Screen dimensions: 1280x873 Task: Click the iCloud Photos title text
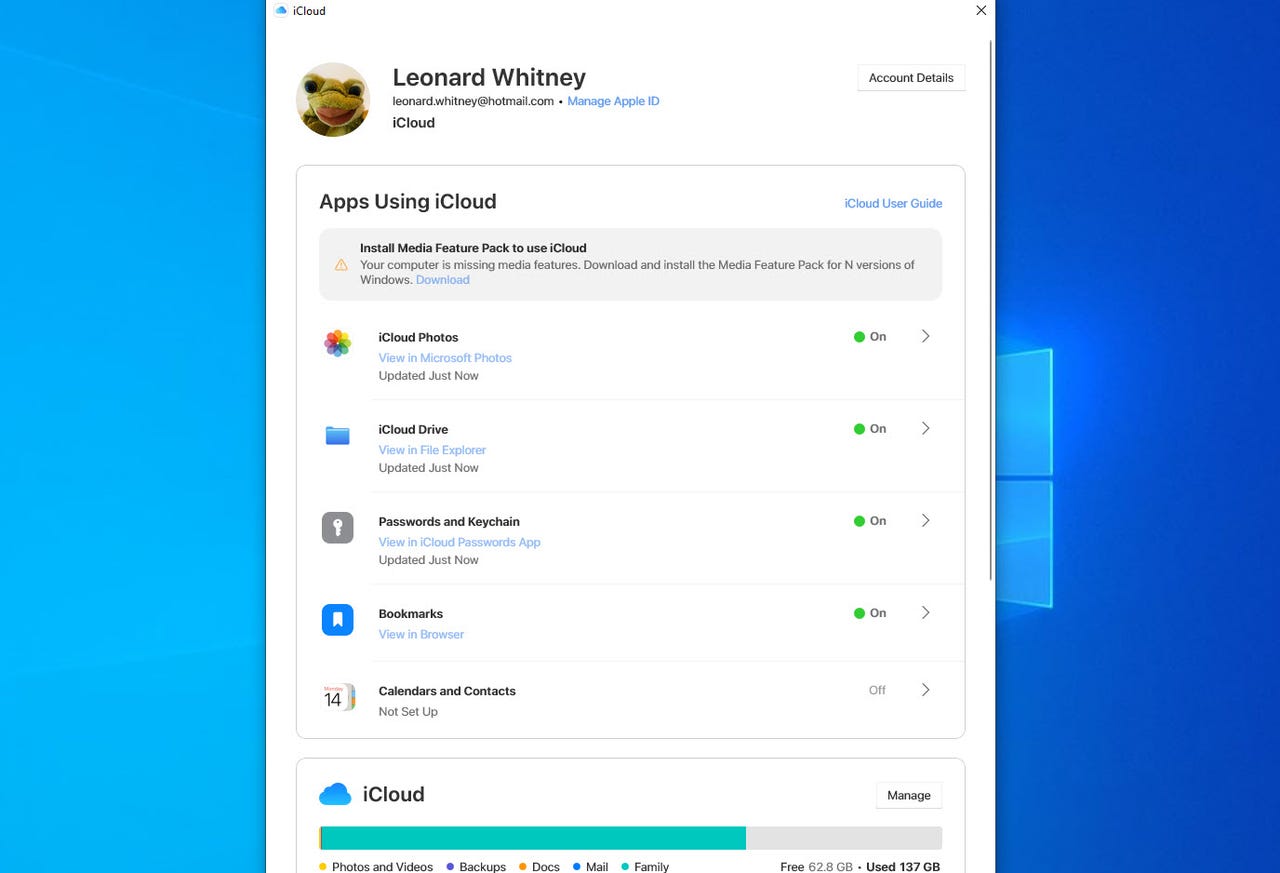pos(418,338)
